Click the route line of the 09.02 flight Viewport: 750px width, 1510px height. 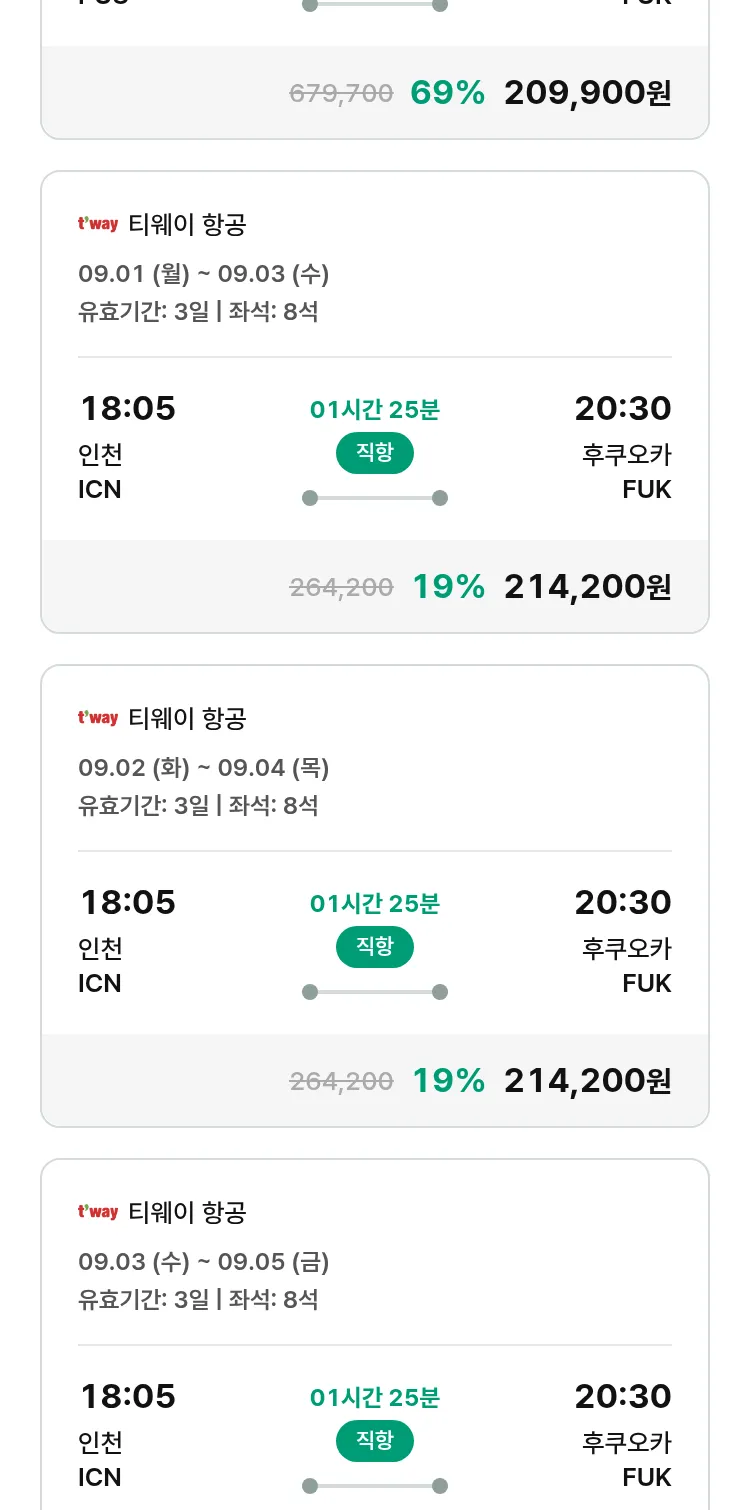pos(375,992)
